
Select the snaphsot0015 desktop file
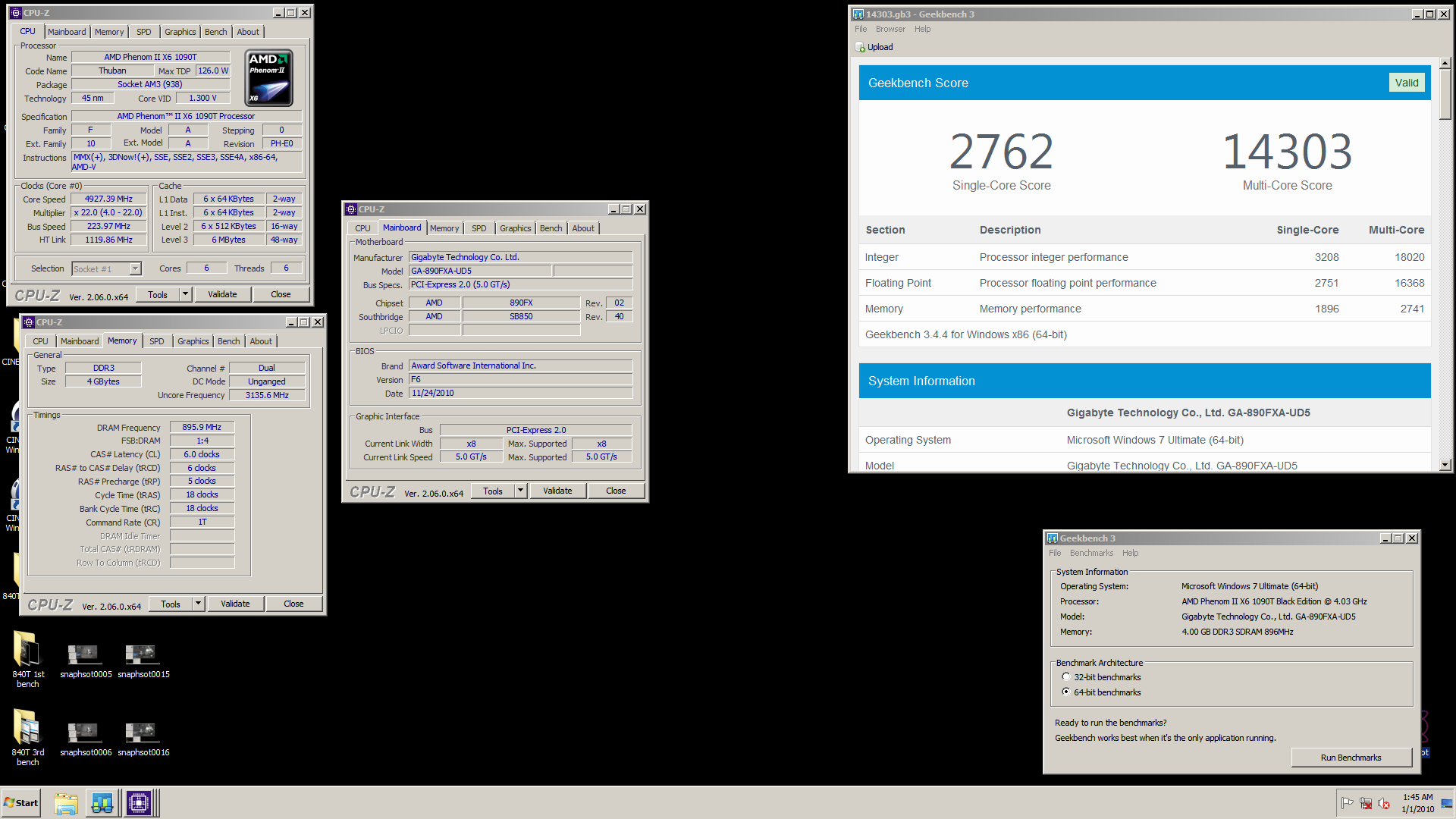pos(143,661)
